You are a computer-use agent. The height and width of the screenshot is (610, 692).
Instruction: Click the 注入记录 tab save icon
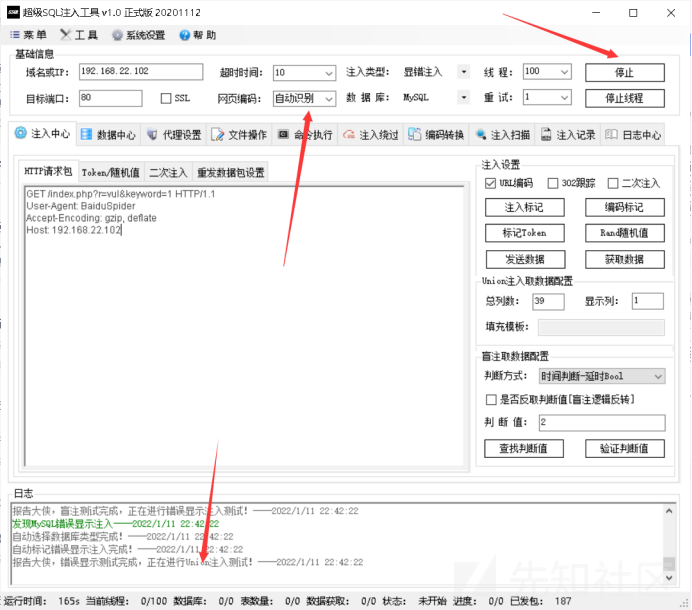[546, 134]
